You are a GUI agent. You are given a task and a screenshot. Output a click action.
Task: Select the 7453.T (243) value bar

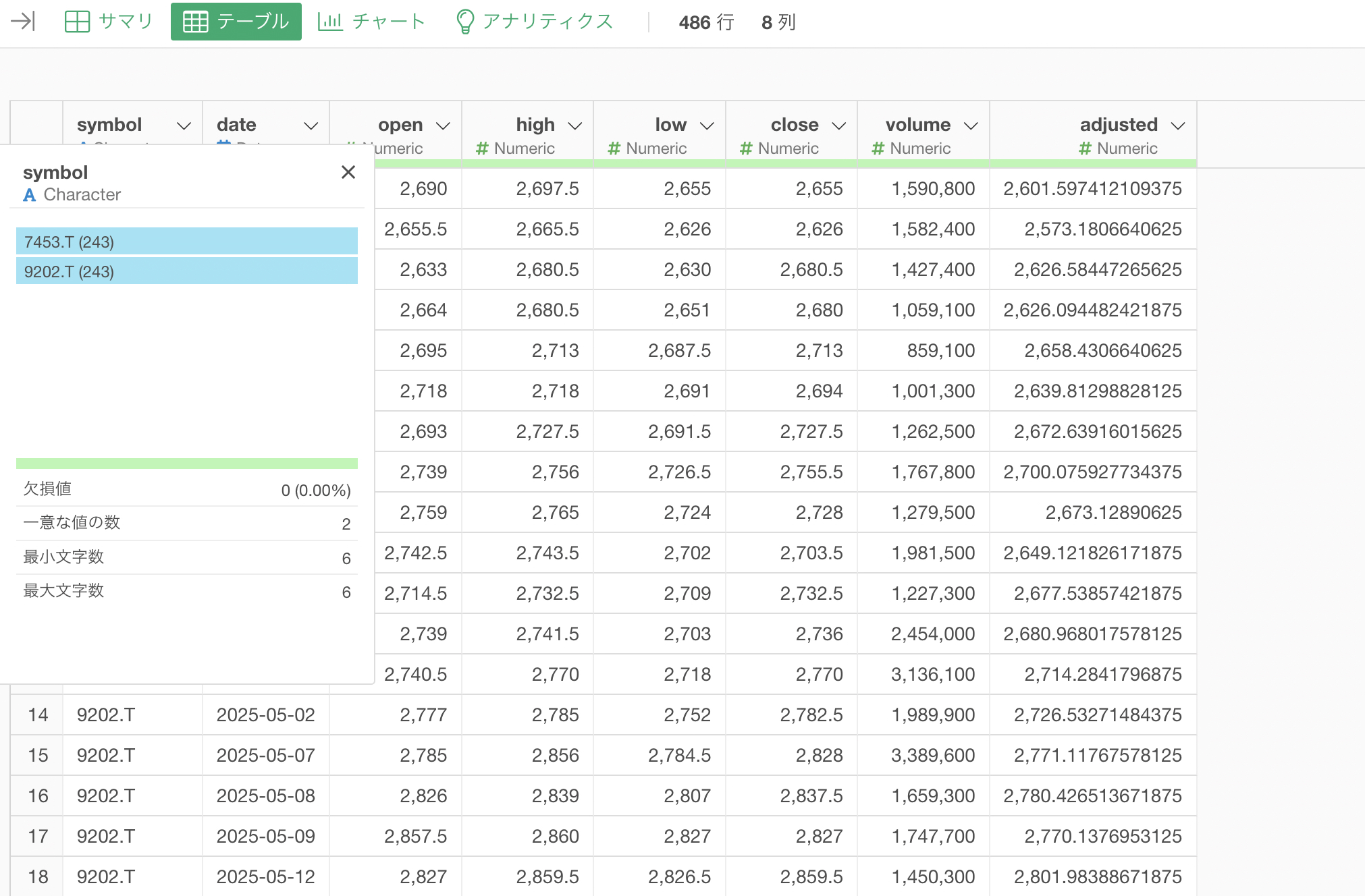pos(186,242)
